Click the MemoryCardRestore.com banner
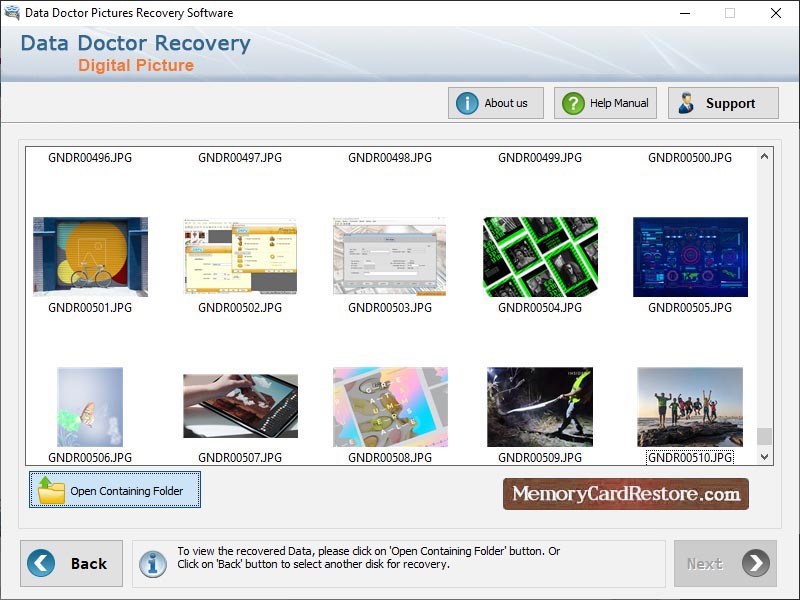This screenshot has width=800, height=600. point(625,493)
